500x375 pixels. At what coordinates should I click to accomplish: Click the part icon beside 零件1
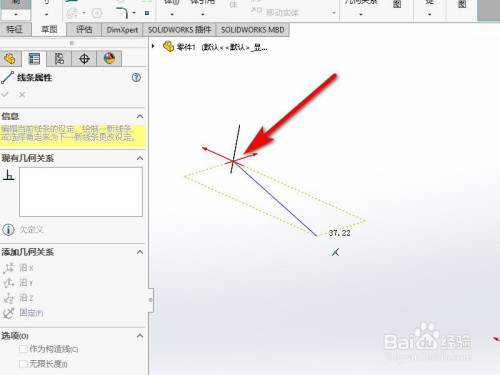point(168,47)
